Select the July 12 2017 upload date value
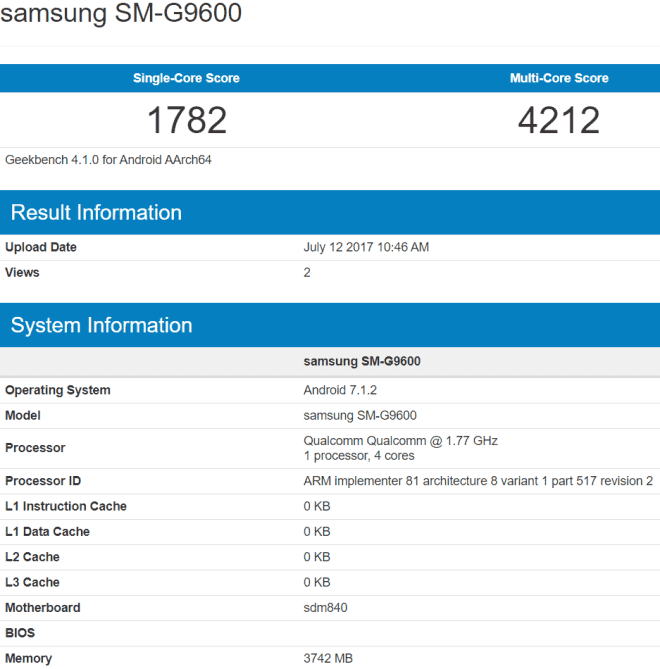Viewport: 660px width, 669px height. (366, 247)
